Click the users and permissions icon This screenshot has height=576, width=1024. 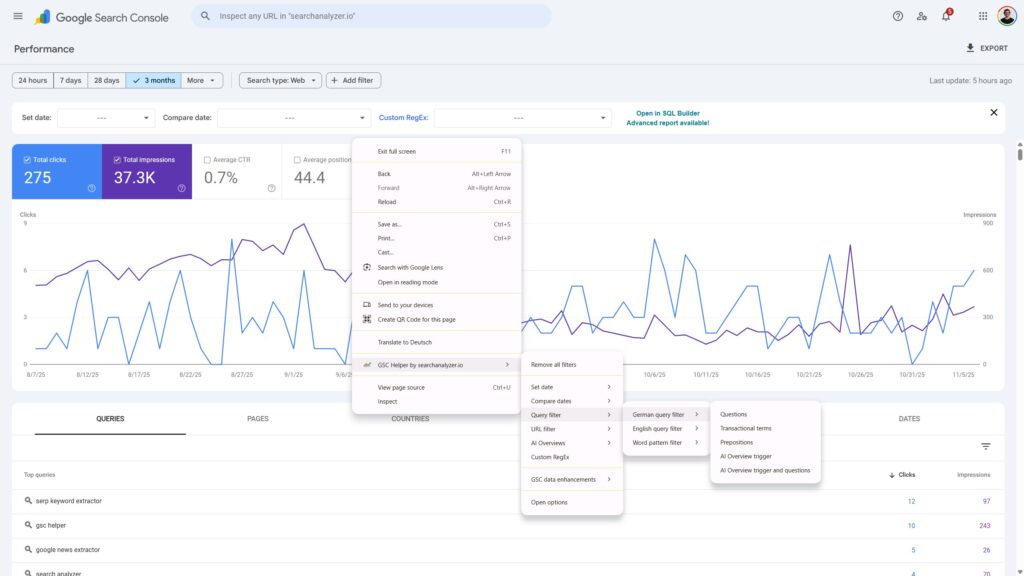click(922, 17)
